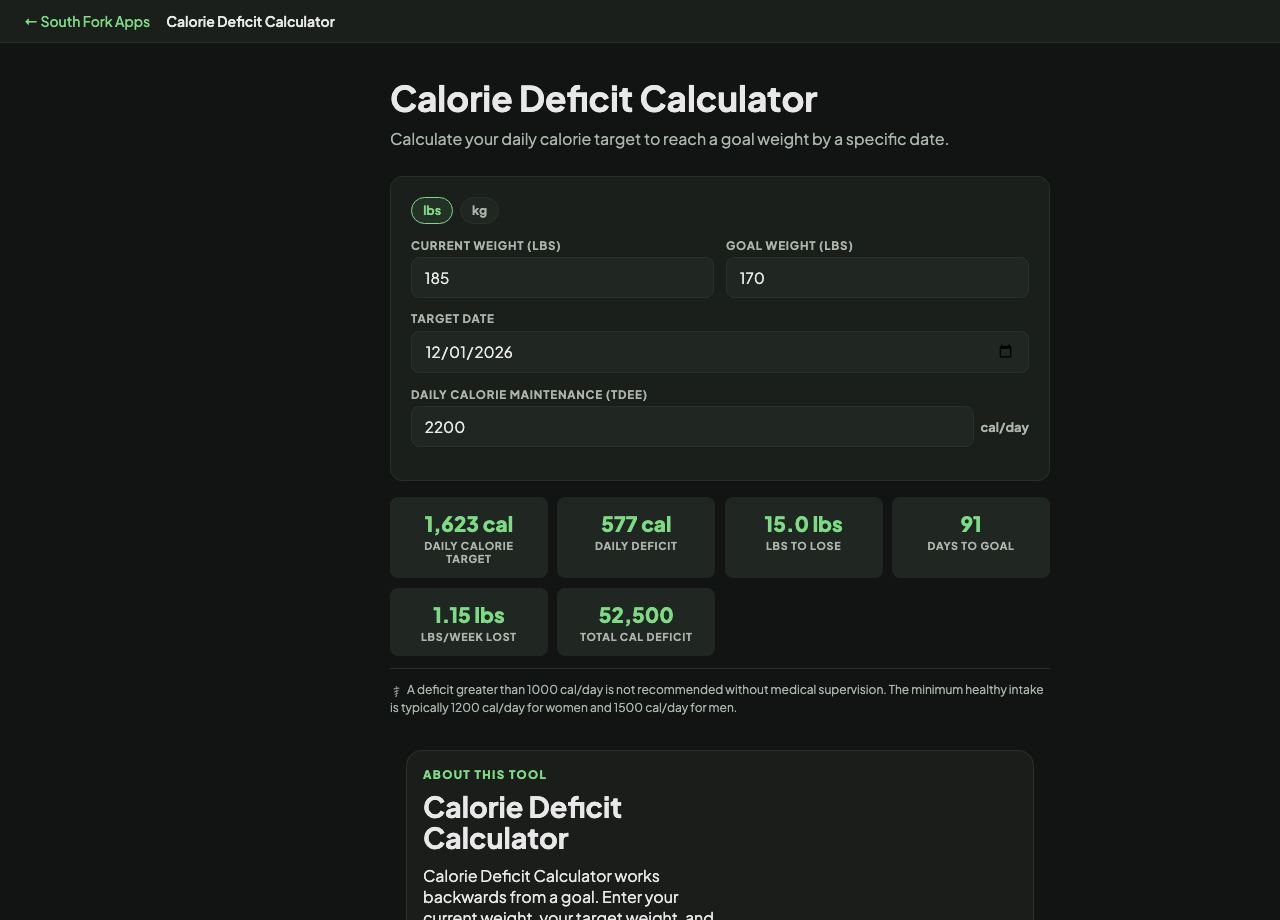Click the main Calorie Deficit Calculator heading
Screen dimensions: 1280x920
[603, 99]
